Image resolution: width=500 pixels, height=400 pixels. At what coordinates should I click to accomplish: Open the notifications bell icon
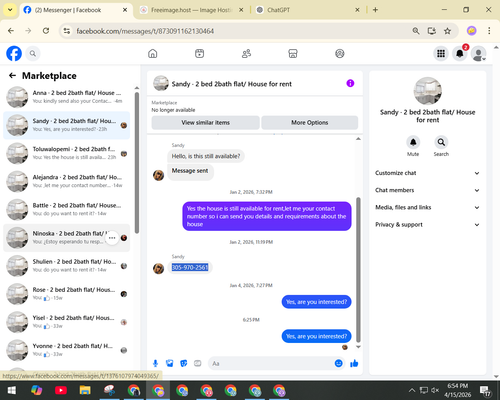coord(460,53)
